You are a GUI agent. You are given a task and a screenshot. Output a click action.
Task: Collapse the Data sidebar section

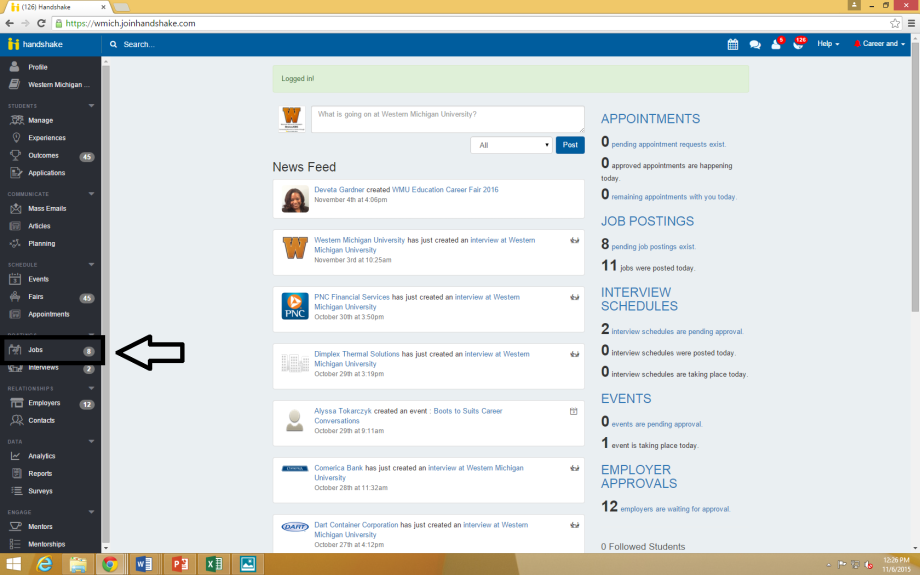[x=92, y=441]
